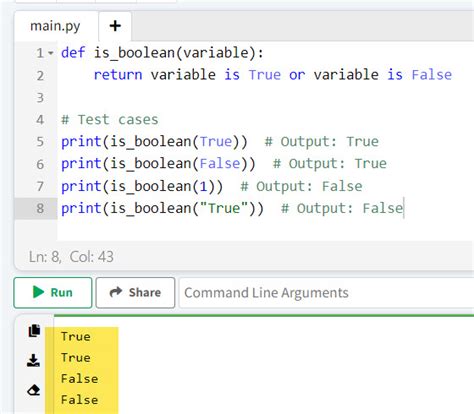Select line number 8 in the gutter

40,208
